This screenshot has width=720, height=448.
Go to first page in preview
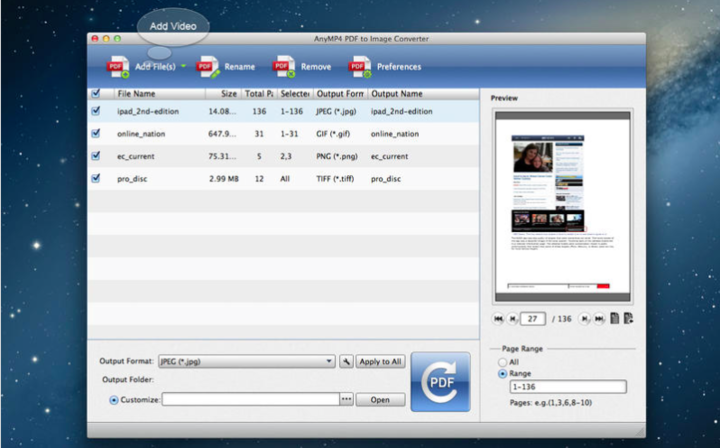[498, 319]
